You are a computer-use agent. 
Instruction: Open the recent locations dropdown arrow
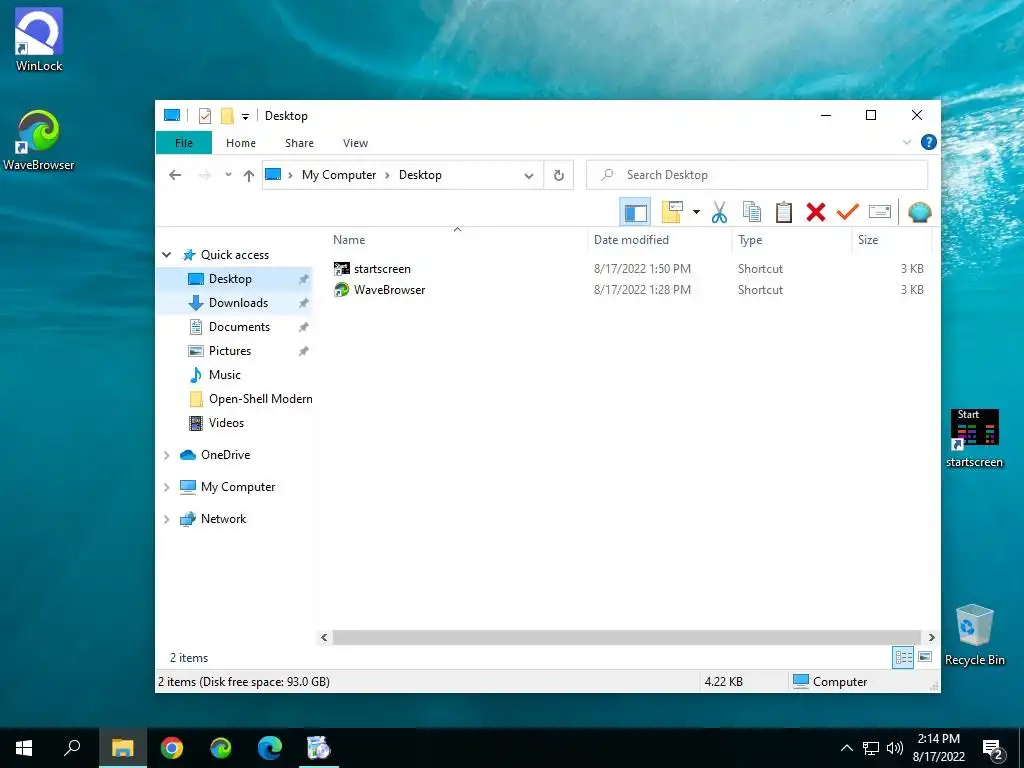point(228,175)
